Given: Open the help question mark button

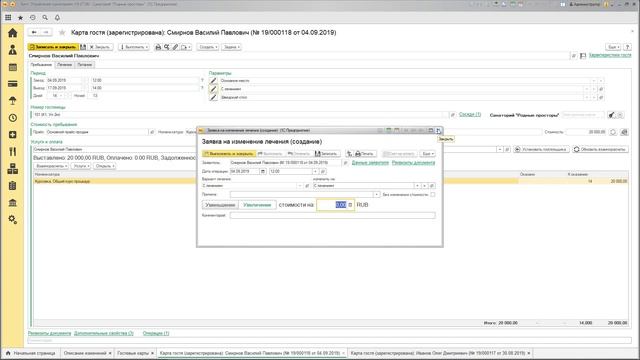Looking at the screenshot, I should [x=627, y=47].
